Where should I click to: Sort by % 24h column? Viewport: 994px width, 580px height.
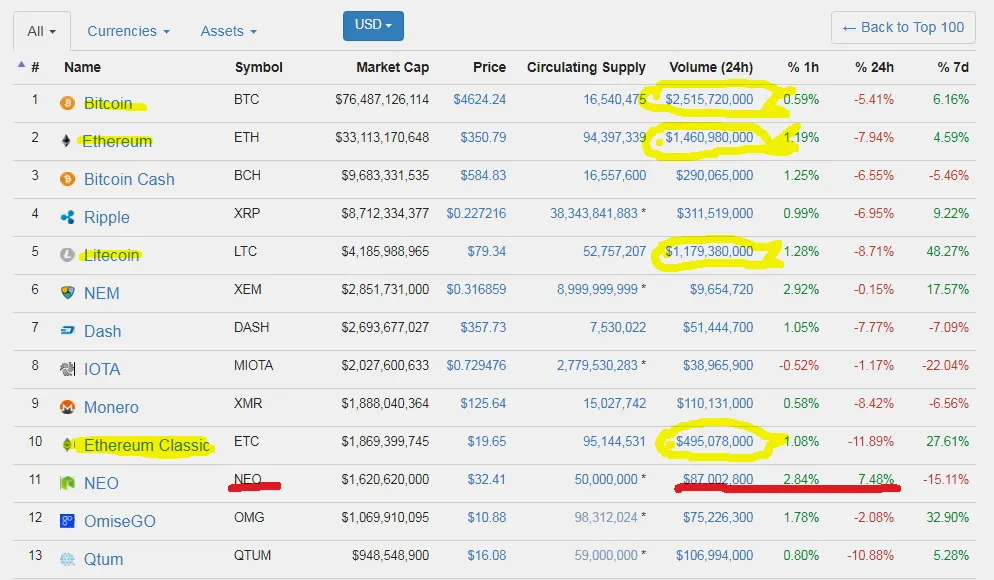coord(874,67)
